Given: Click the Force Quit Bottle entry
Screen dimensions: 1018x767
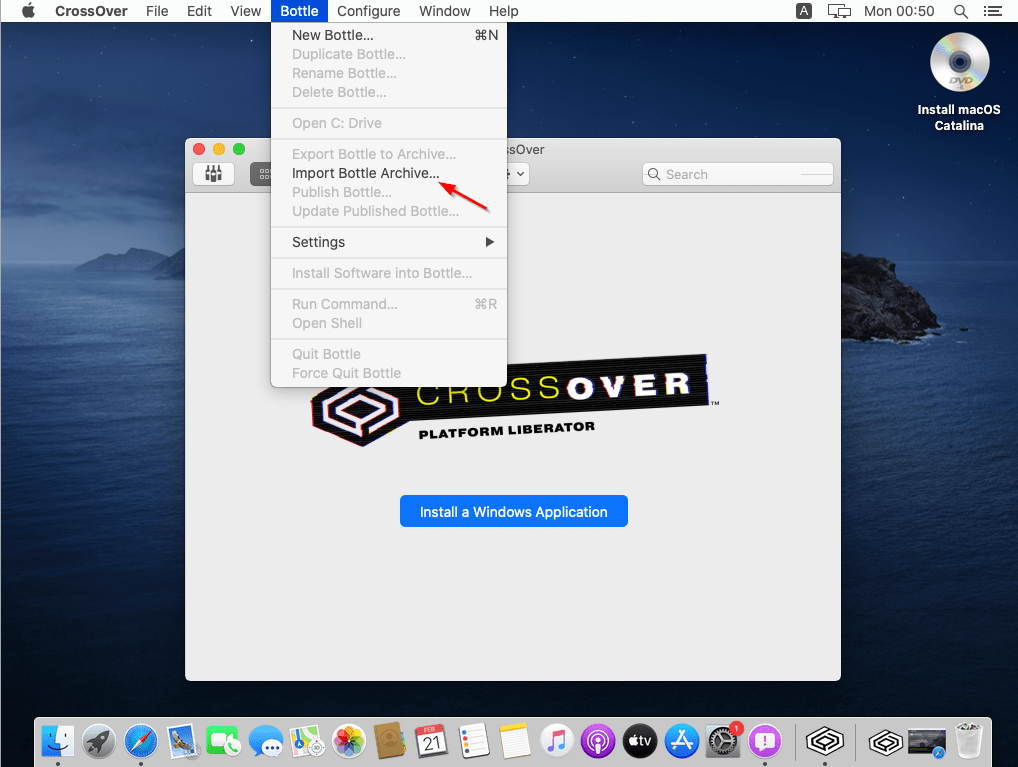Looking at the screenshot, I should tap(389, 373).
